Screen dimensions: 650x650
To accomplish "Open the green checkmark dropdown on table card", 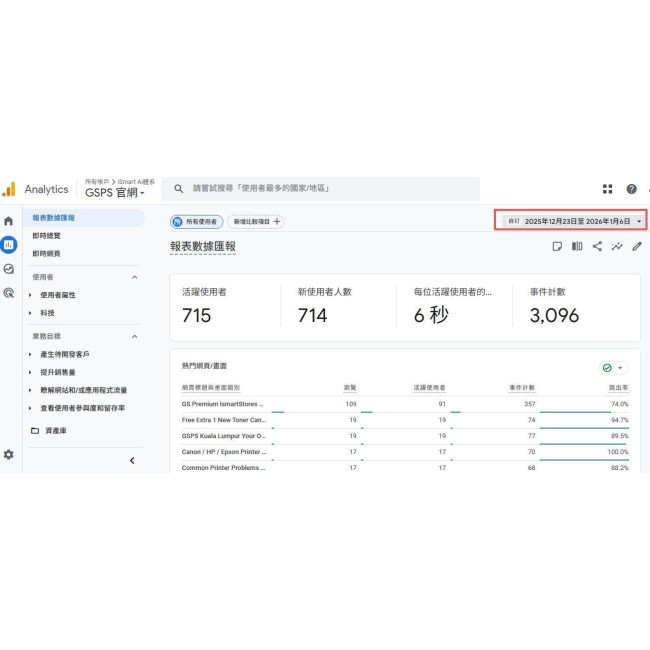I will pyautogui.click(x=613, y=368).
